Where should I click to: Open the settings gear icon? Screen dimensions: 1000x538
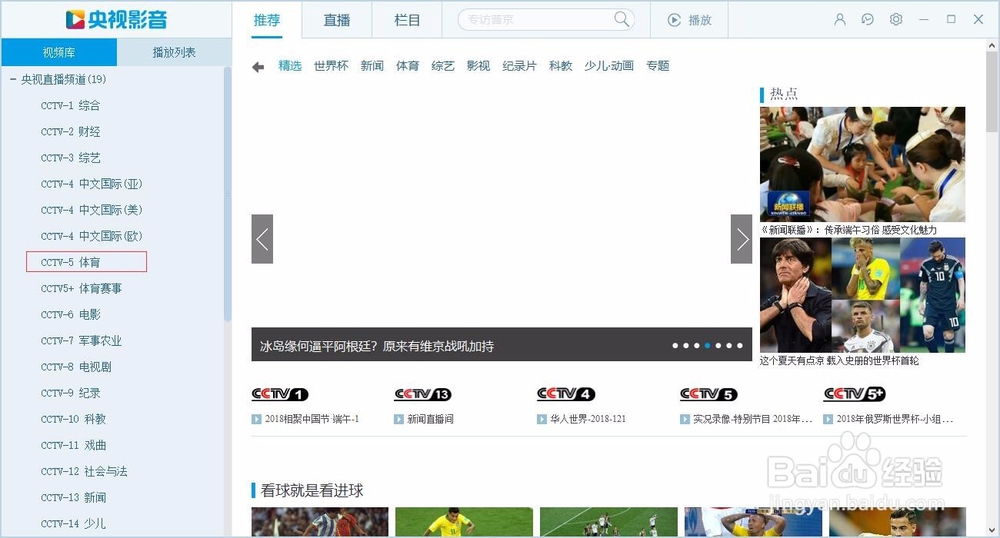point(896,20)
